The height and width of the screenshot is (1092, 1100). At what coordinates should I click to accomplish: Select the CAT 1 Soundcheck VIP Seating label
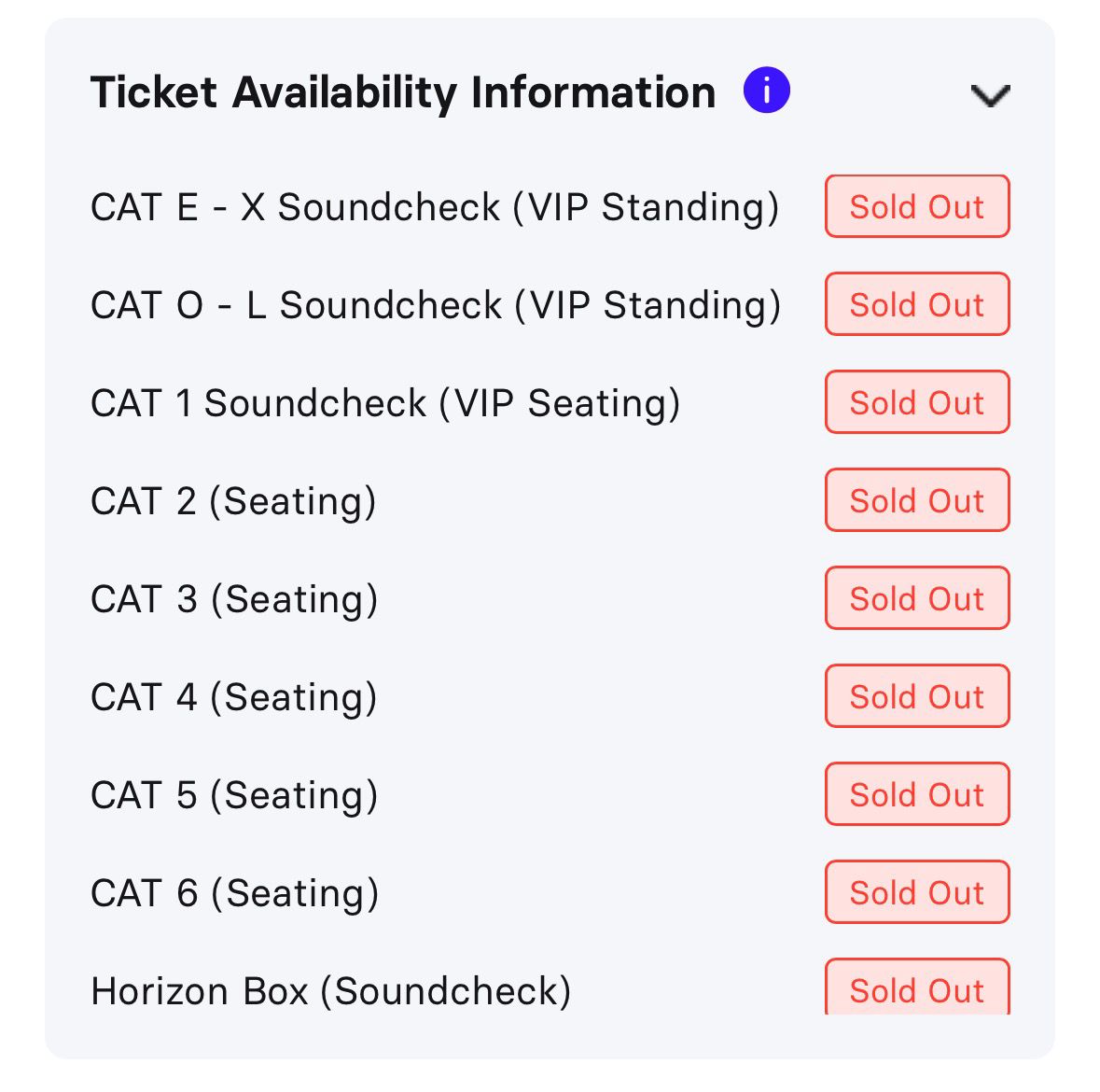pyautogui.click(x=384, y=403)
